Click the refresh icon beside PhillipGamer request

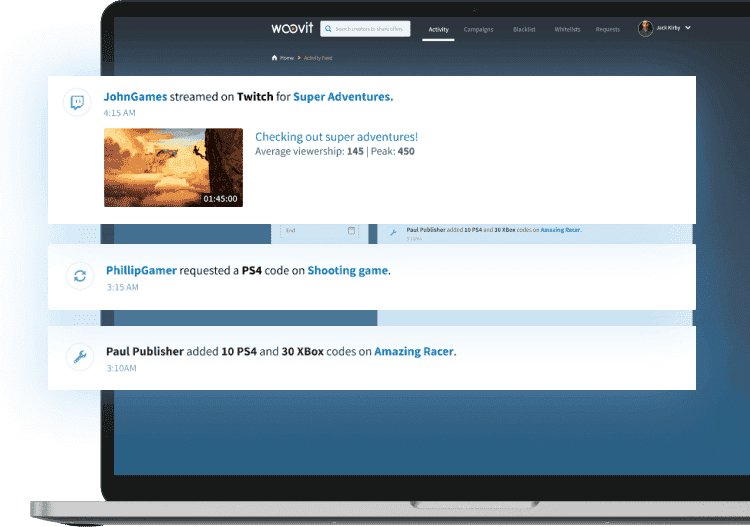click(x=80, y=276)
